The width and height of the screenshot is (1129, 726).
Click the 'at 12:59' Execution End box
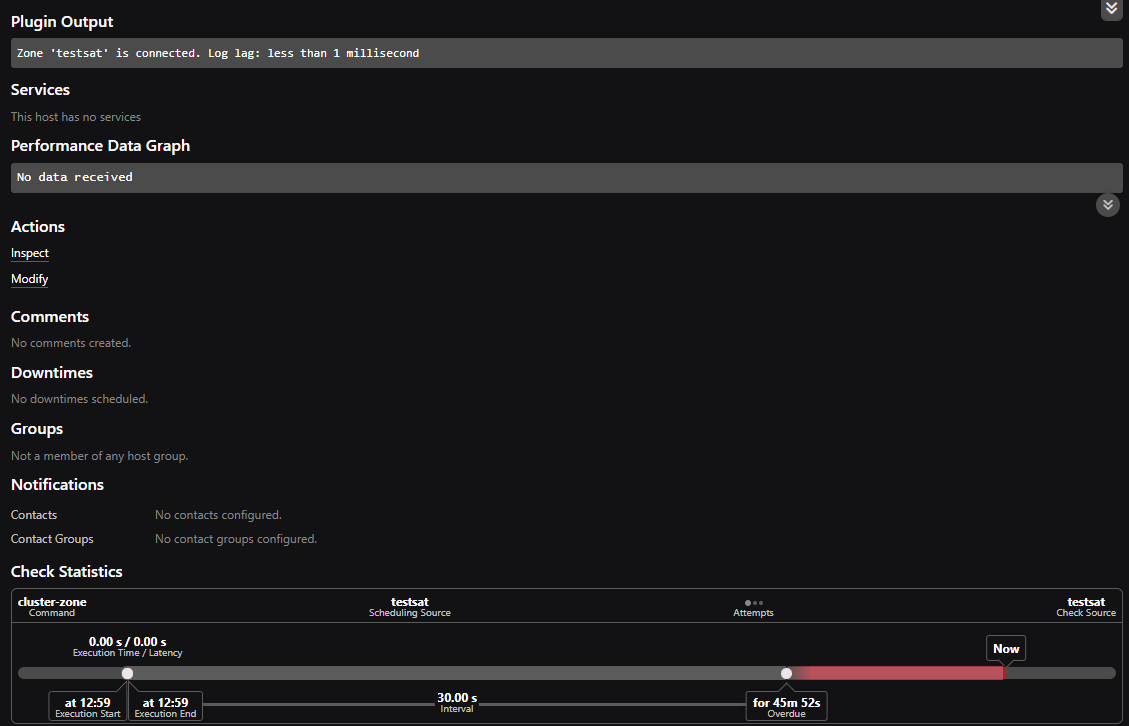(x=166, y=706)
